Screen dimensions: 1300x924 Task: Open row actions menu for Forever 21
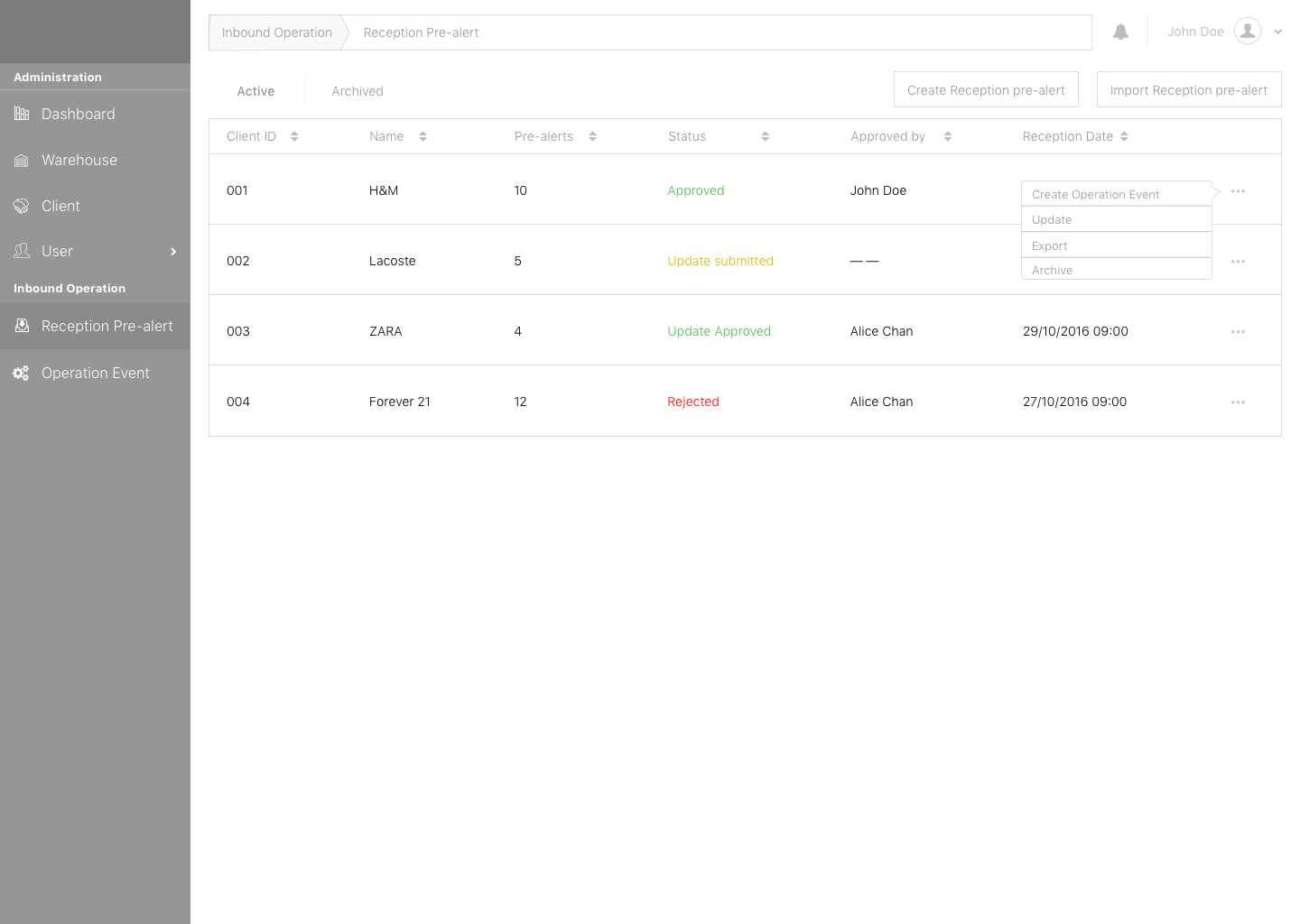(1238, 402)
